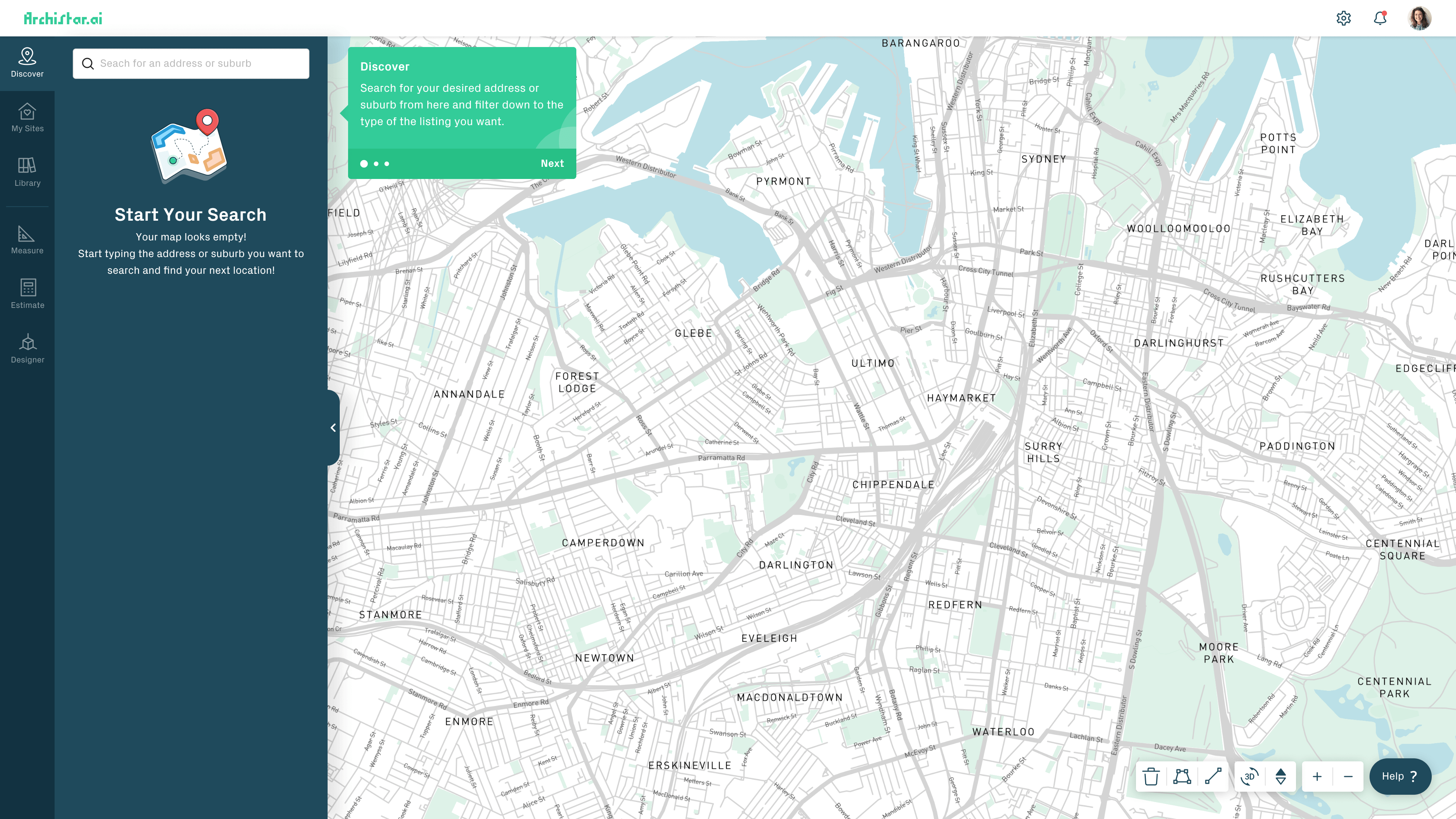The image size is (1456, 819).
Task: Click the Next button in discover tooltip
Action: tap(552, 163)
